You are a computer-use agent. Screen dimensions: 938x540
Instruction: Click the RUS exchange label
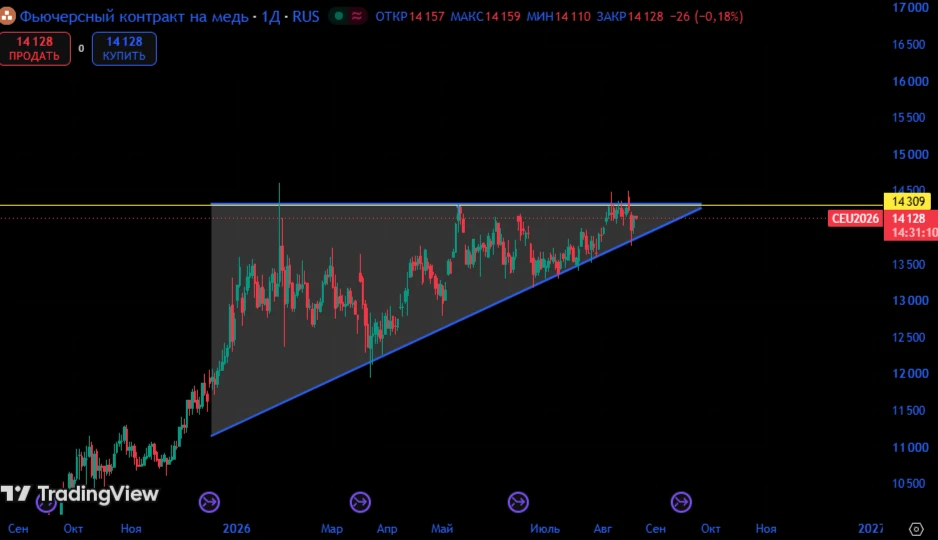[306, 16]
